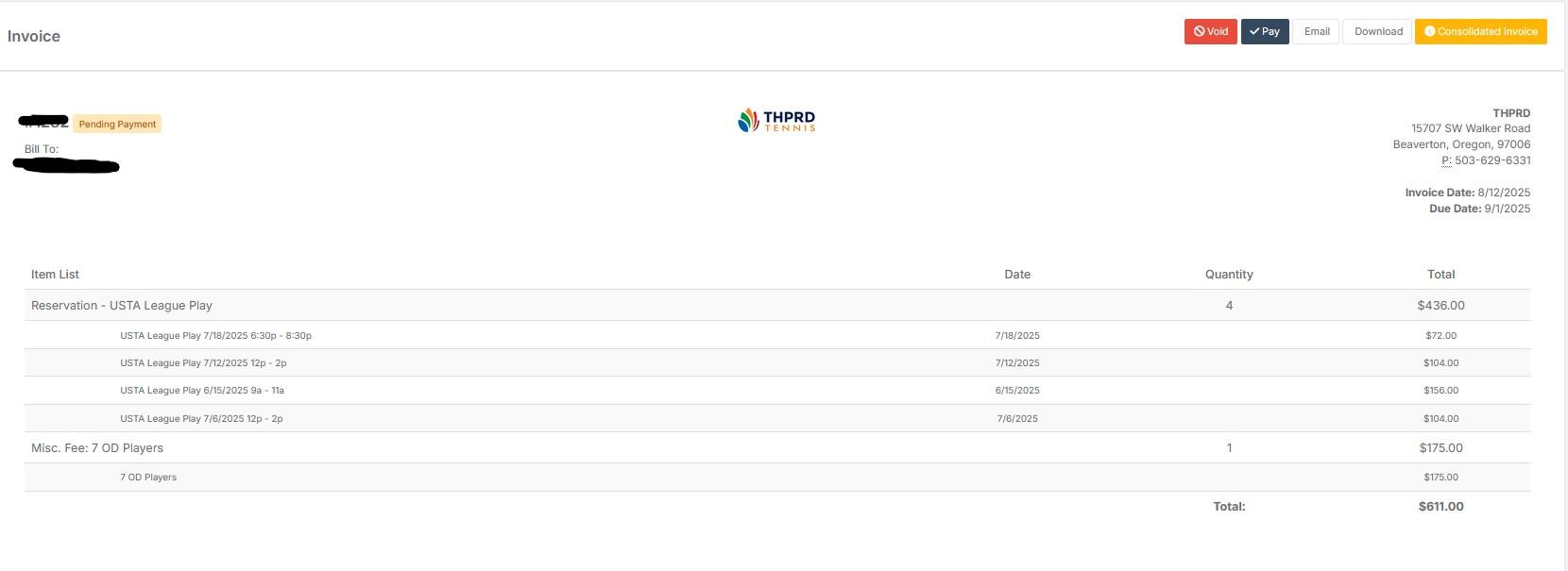
Task: Click the 9/1/2025 due date
Action: click(x=1507, y=209)
